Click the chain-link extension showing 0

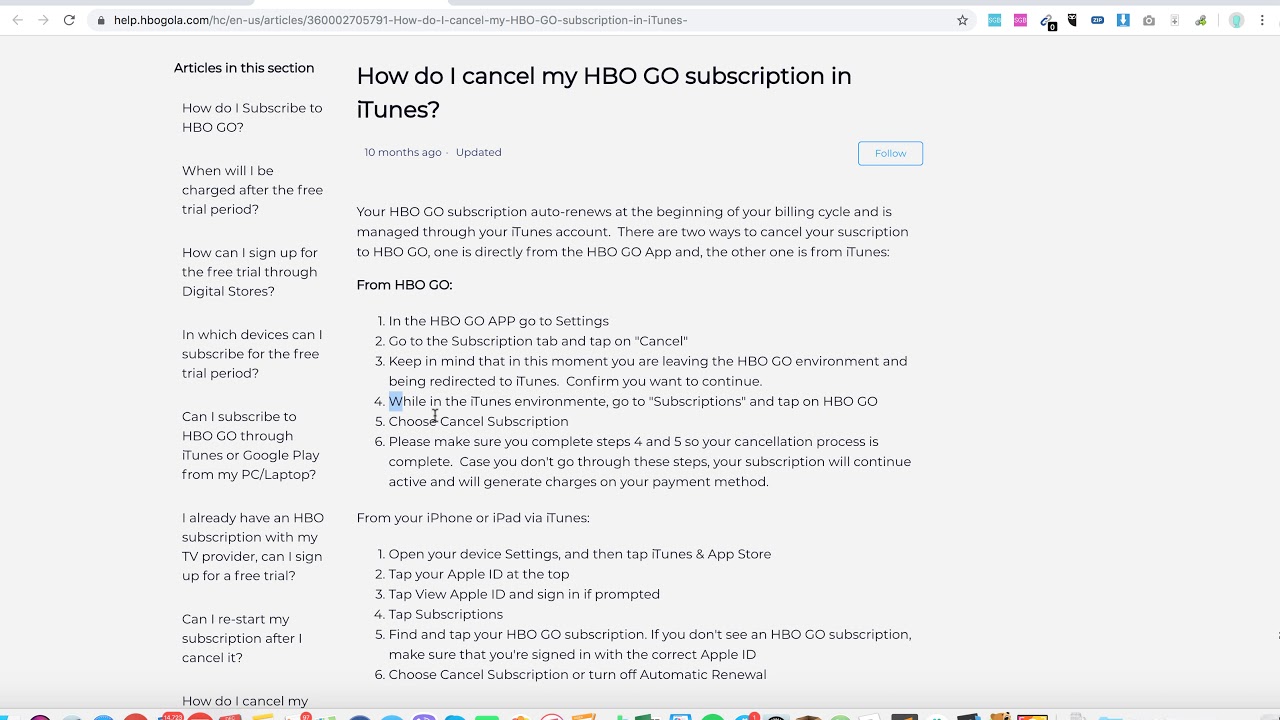pyautogui.click(x=1047, y=21)
